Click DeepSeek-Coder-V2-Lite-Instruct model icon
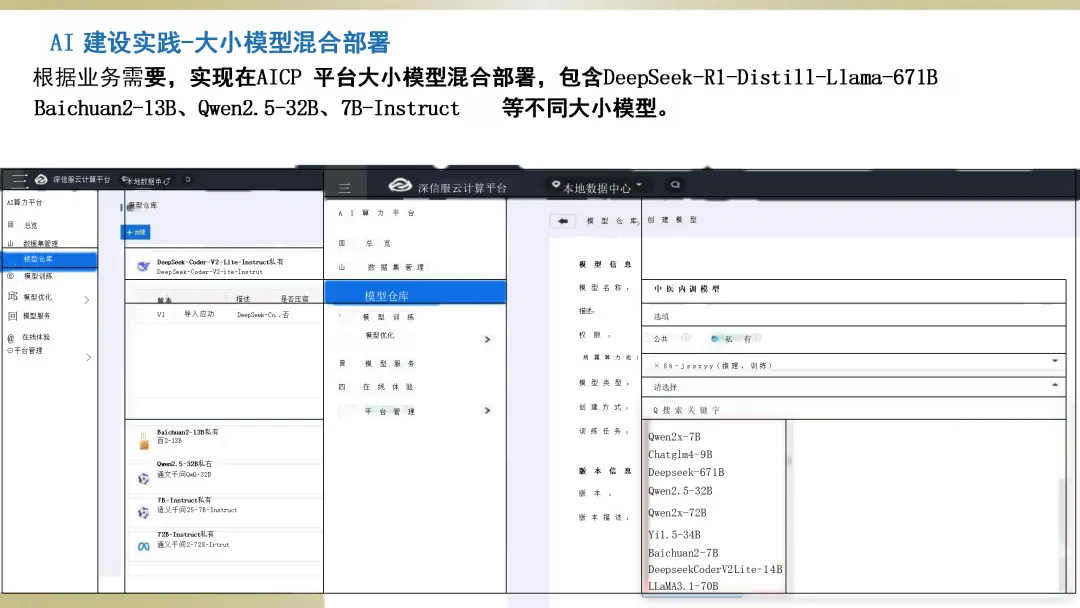The width and height of the screenshot is (1080, 608). coord(143,266)
